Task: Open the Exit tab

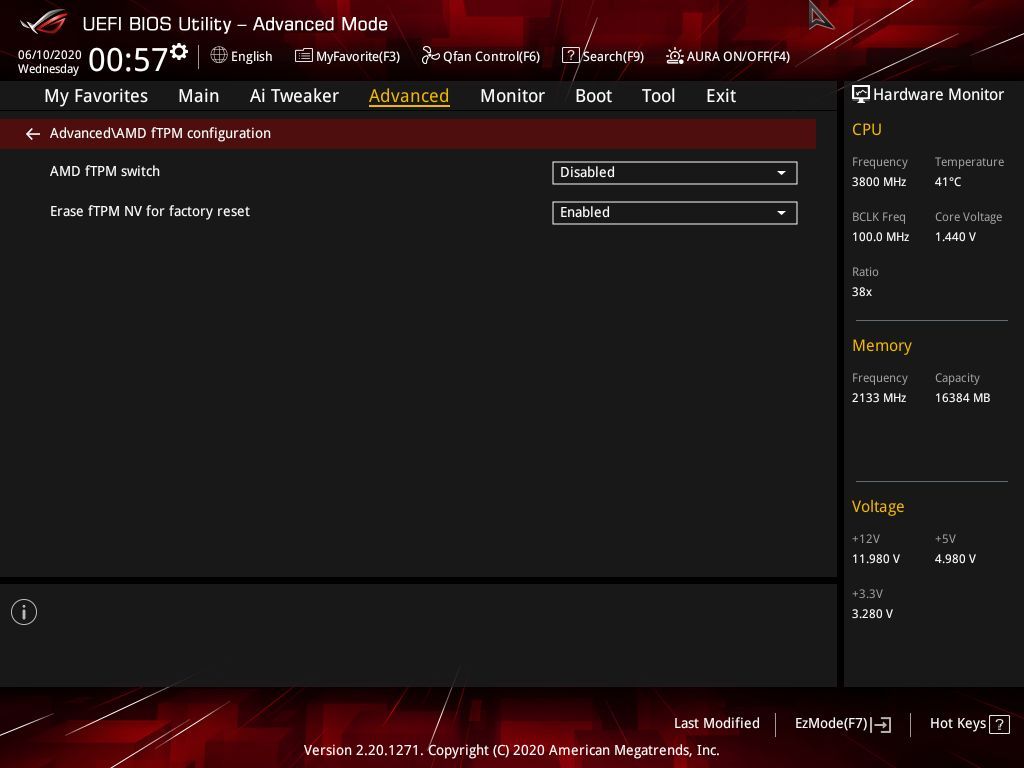Action: click(721, 96)
